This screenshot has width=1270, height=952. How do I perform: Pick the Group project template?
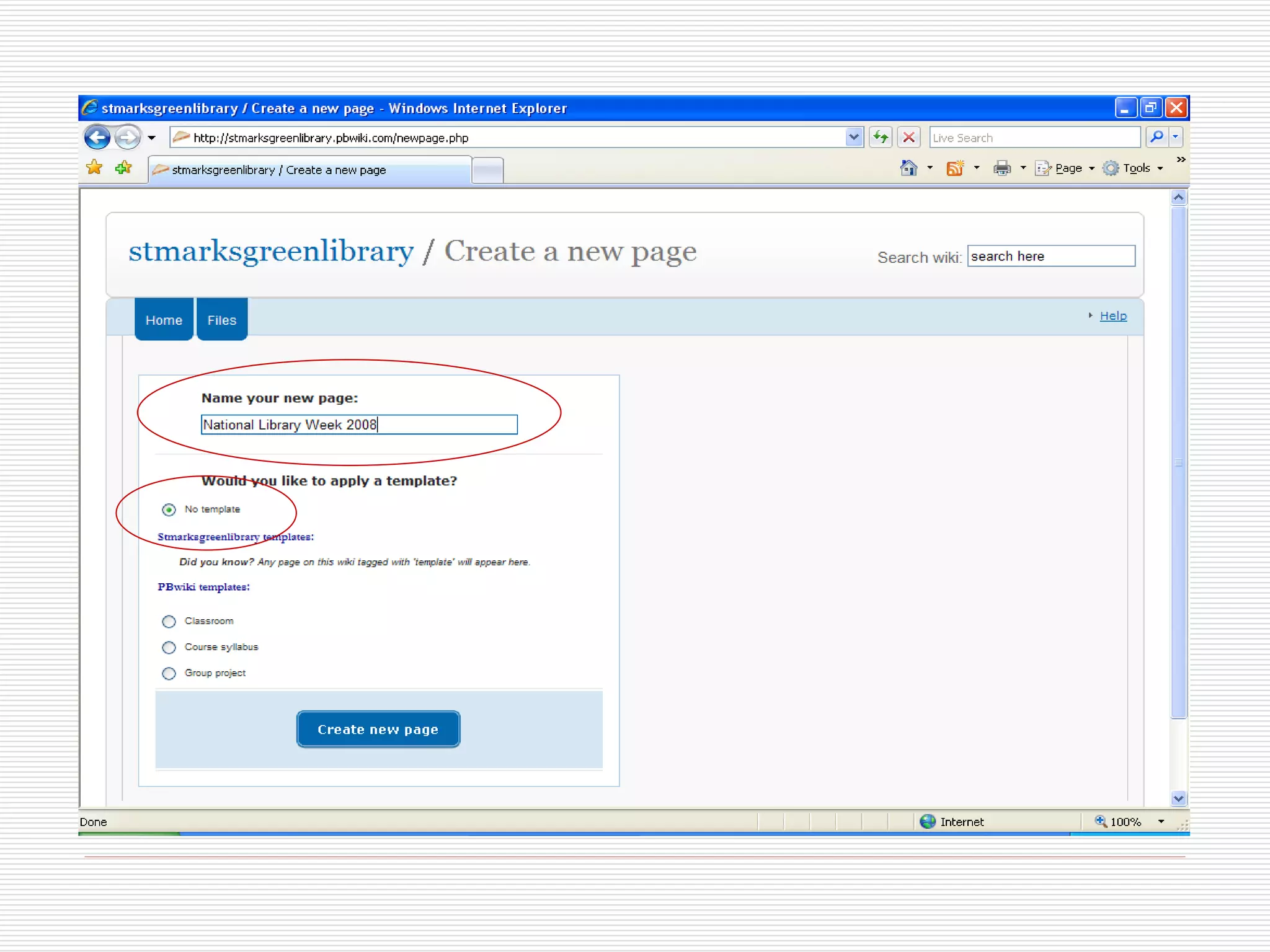click(169, 673)
